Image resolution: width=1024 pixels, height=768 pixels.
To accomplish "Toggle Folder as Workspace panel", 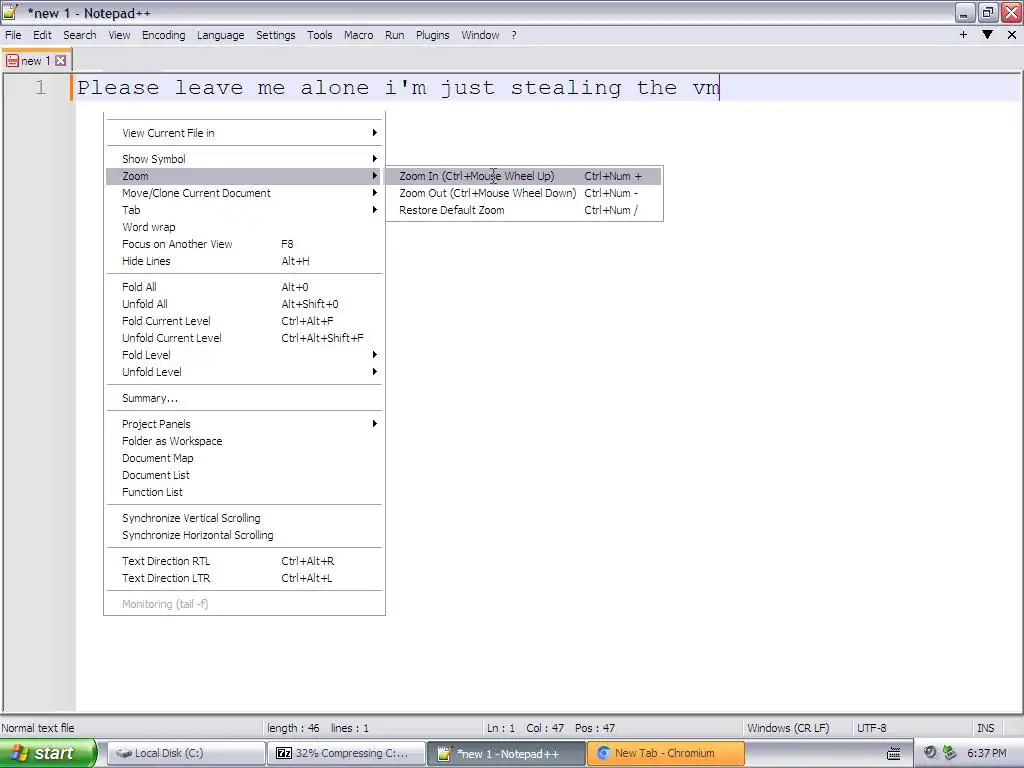I will click(x=244, y=441).
